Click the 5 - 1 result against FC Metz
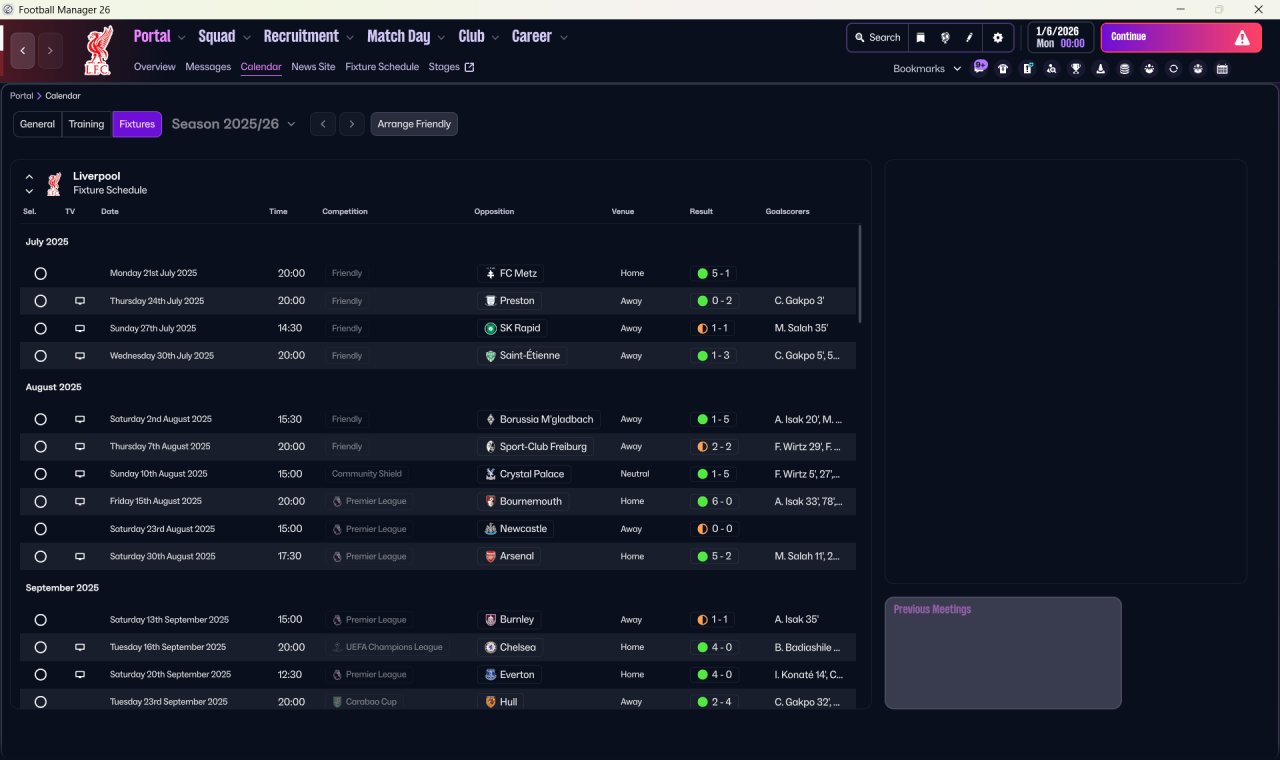 714,273
